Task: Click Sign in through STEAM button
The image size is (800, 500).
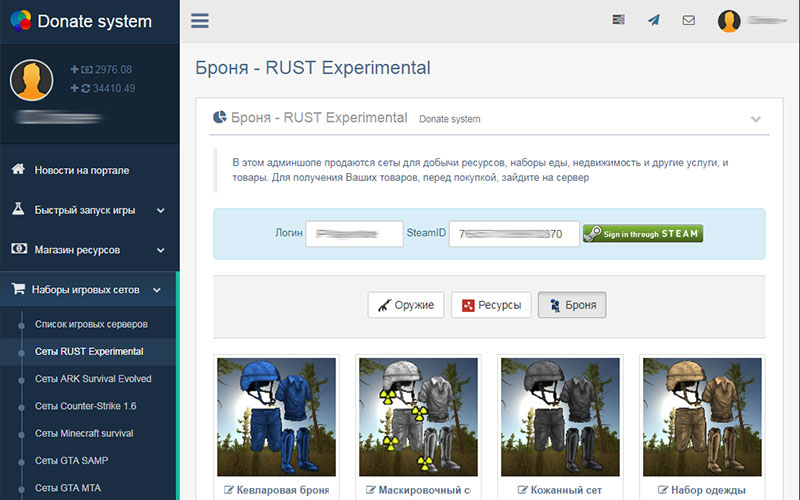Action: coord(643,234)
